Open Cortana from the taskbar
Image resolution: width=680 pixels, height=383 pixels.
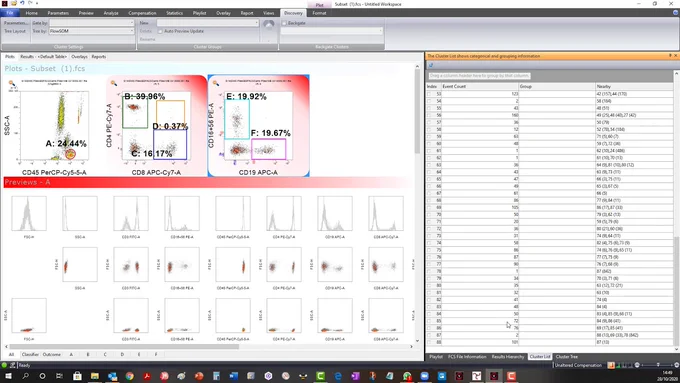[x=42, y=376]
